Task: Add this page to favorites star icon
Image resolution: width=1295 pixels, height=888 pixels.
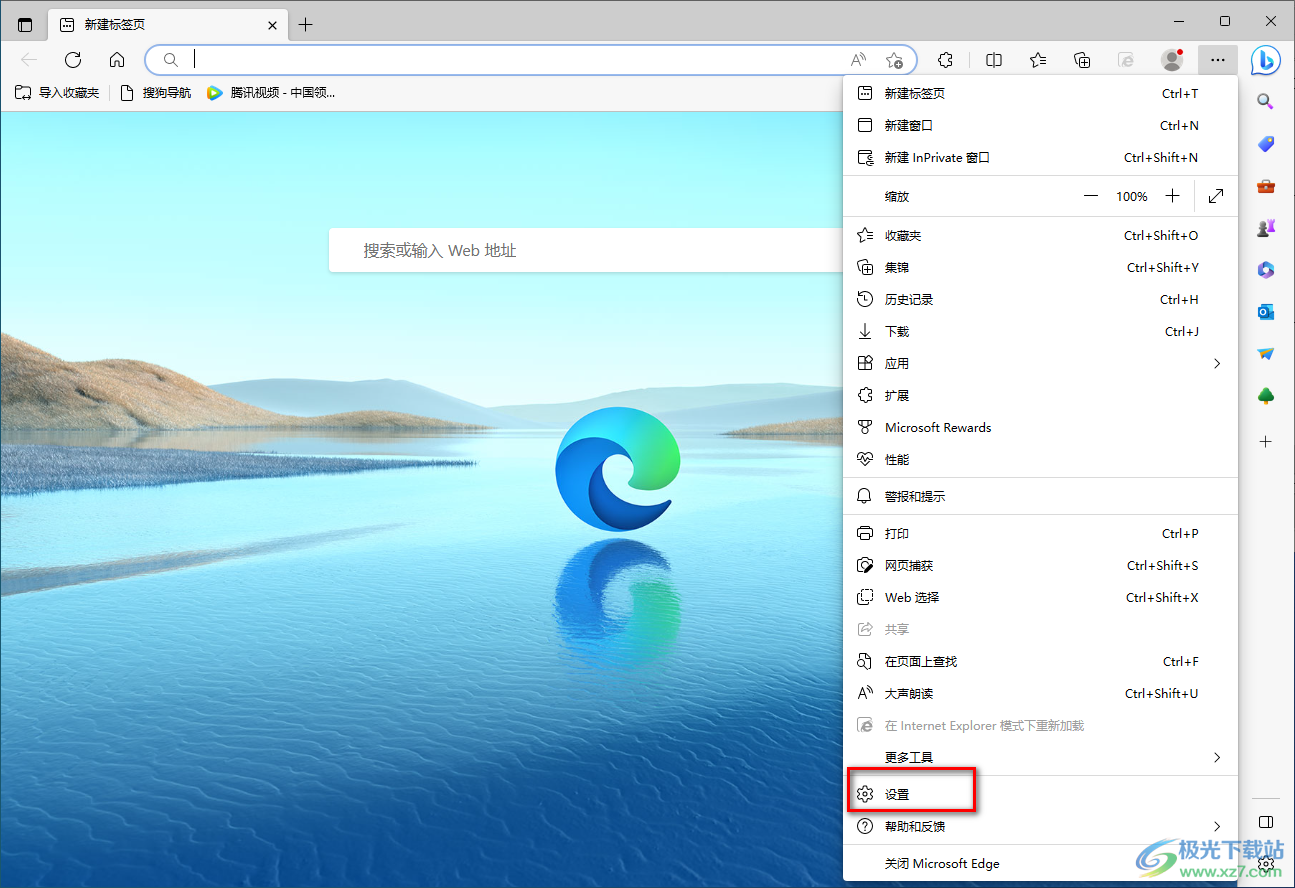Action: [894, 60]
